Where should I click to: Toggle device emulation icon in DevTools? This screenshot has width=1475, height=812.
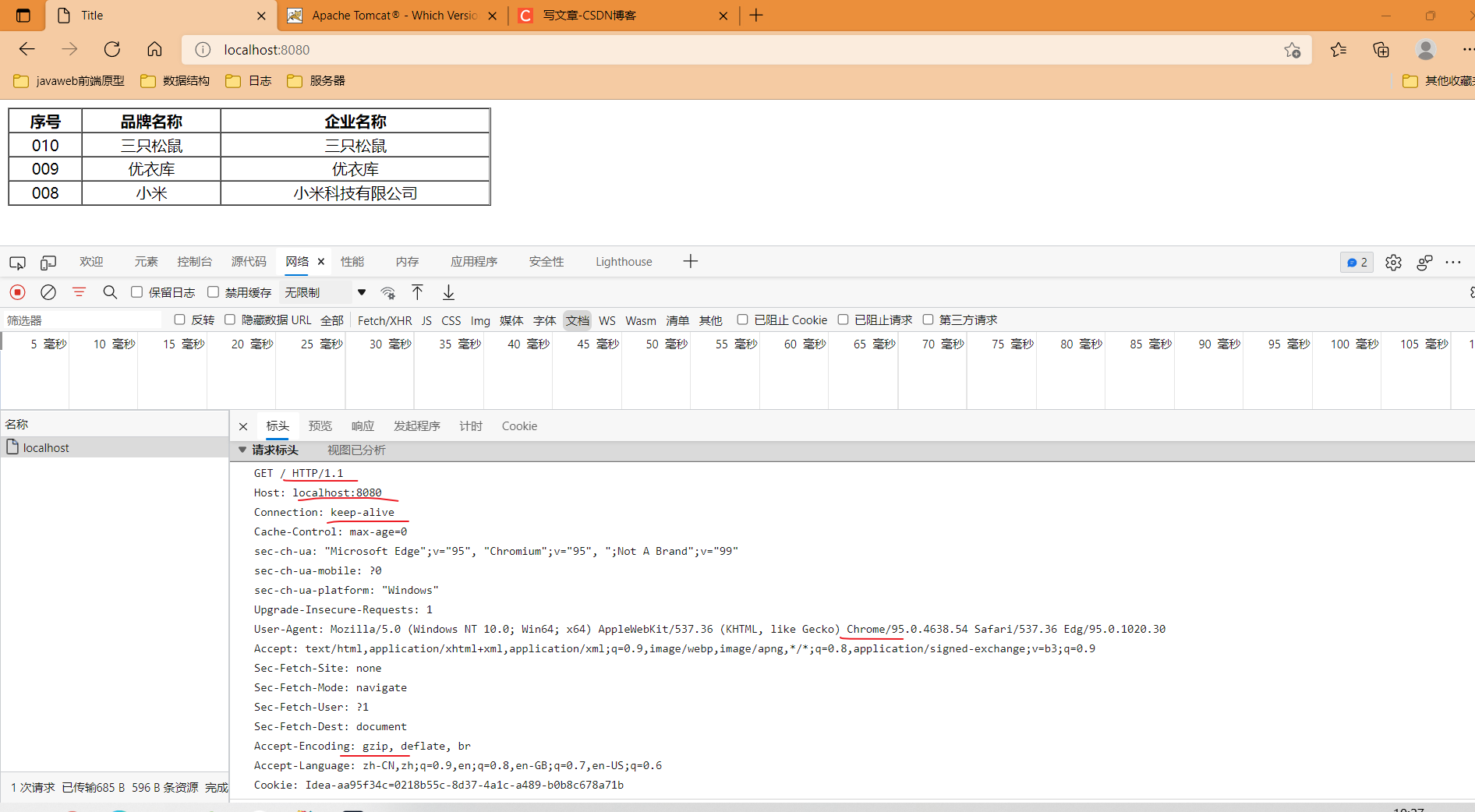[x=48, y=263]
